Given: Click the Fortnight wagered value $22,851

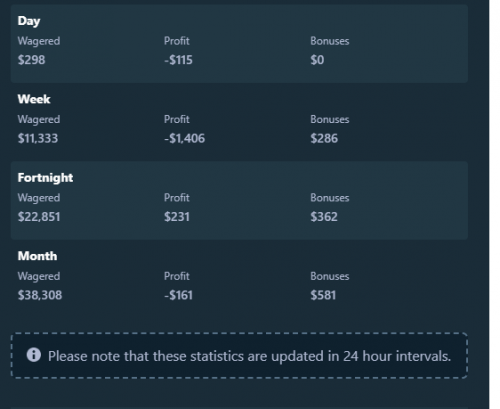Looking at the screenshot, I should tap(39, 217).
